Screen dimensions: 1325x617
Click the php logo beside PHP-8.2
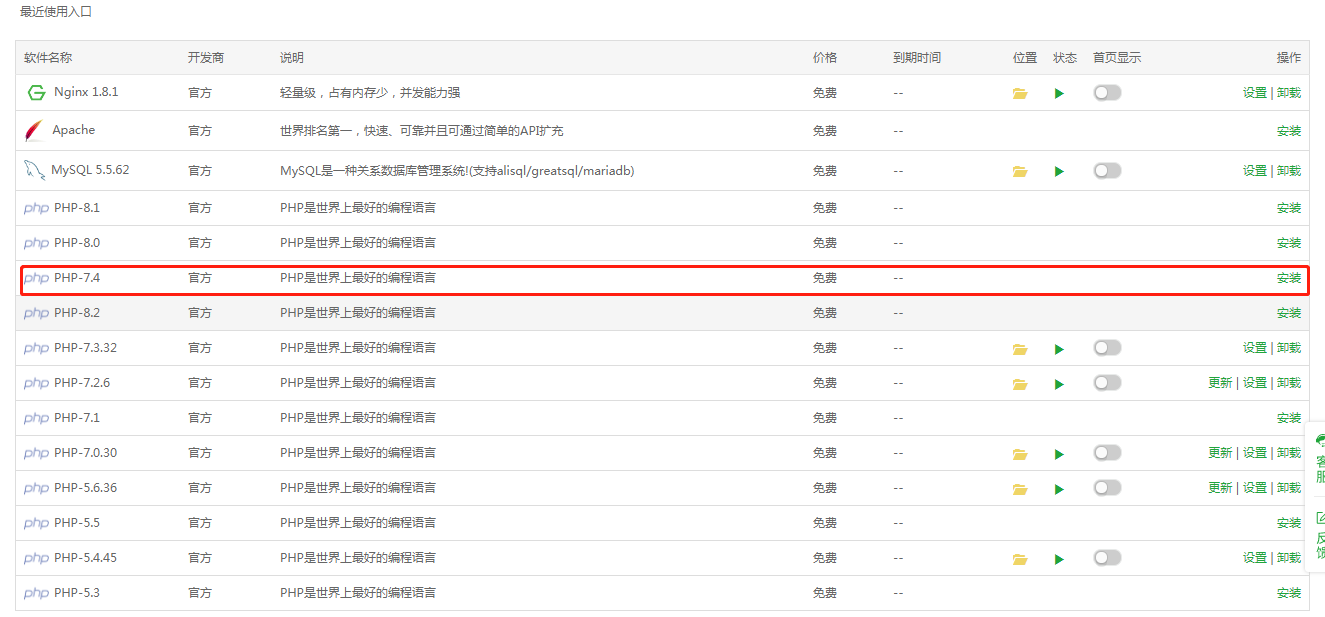(x=36, y=313)
